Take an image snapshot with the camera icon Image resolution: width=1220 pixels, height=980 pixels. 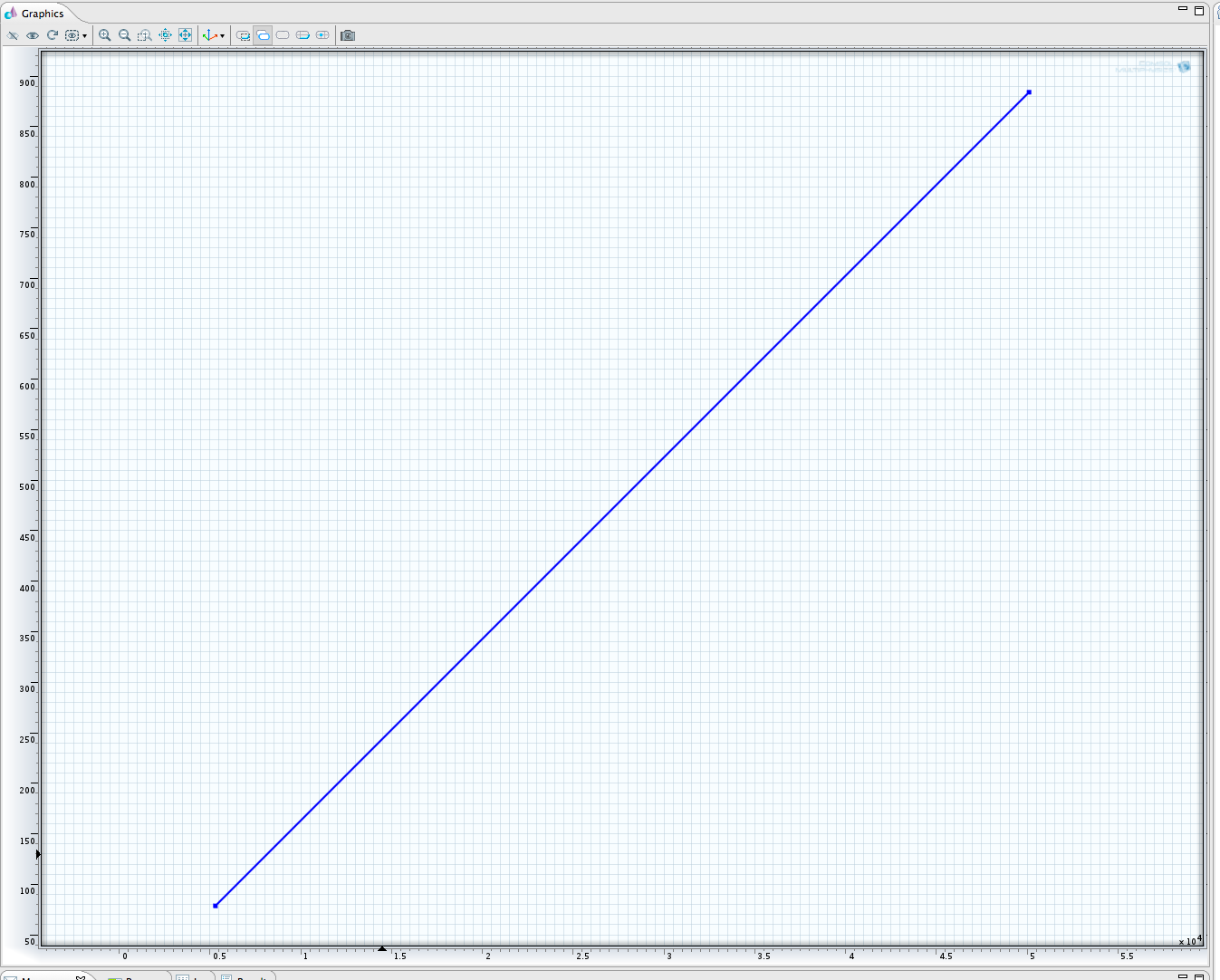[348, 35]
